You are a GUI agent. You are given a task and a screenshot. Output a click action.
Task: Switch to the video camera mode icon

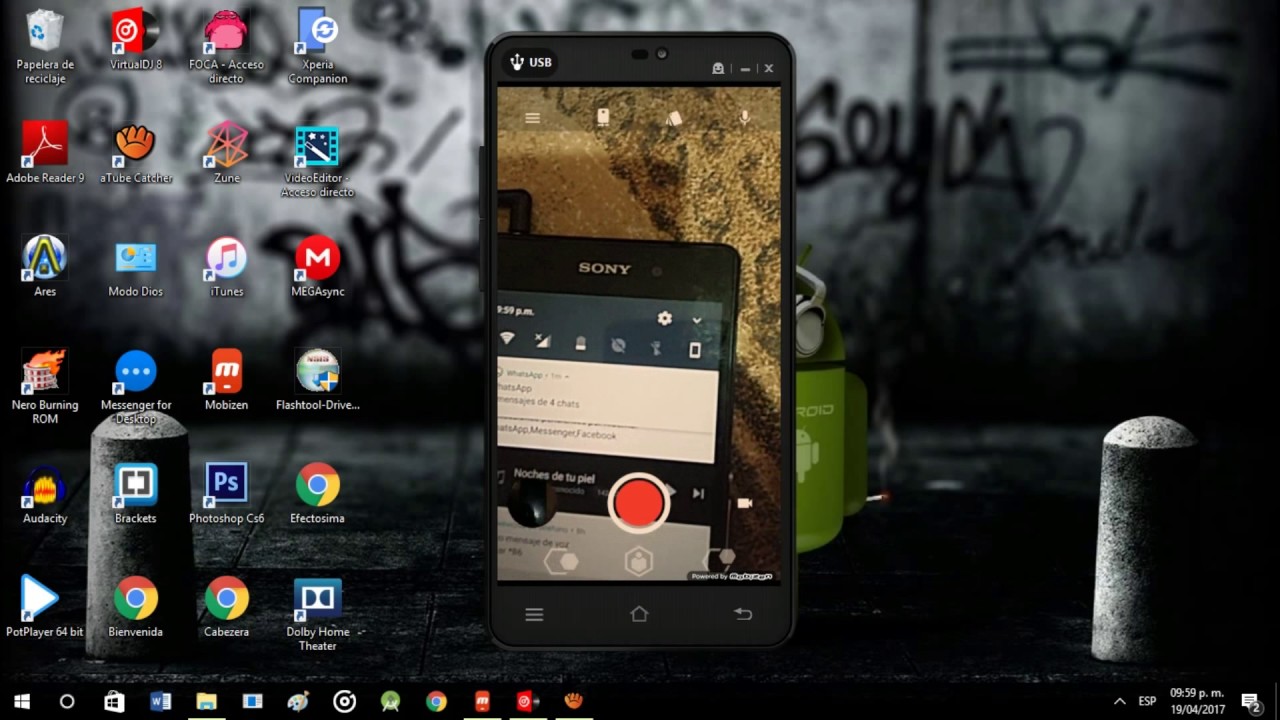745,503
